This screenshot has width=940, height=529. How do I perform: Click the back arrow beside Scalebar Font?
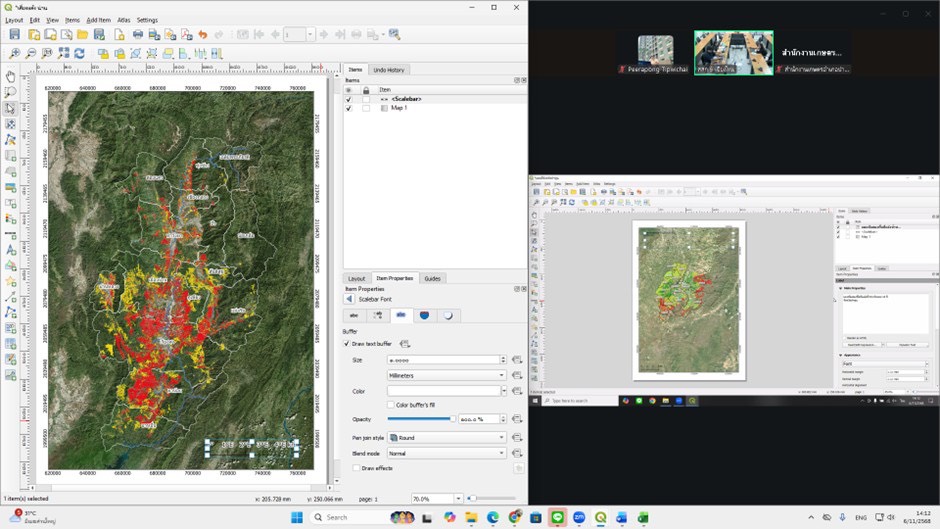point(349,298)
